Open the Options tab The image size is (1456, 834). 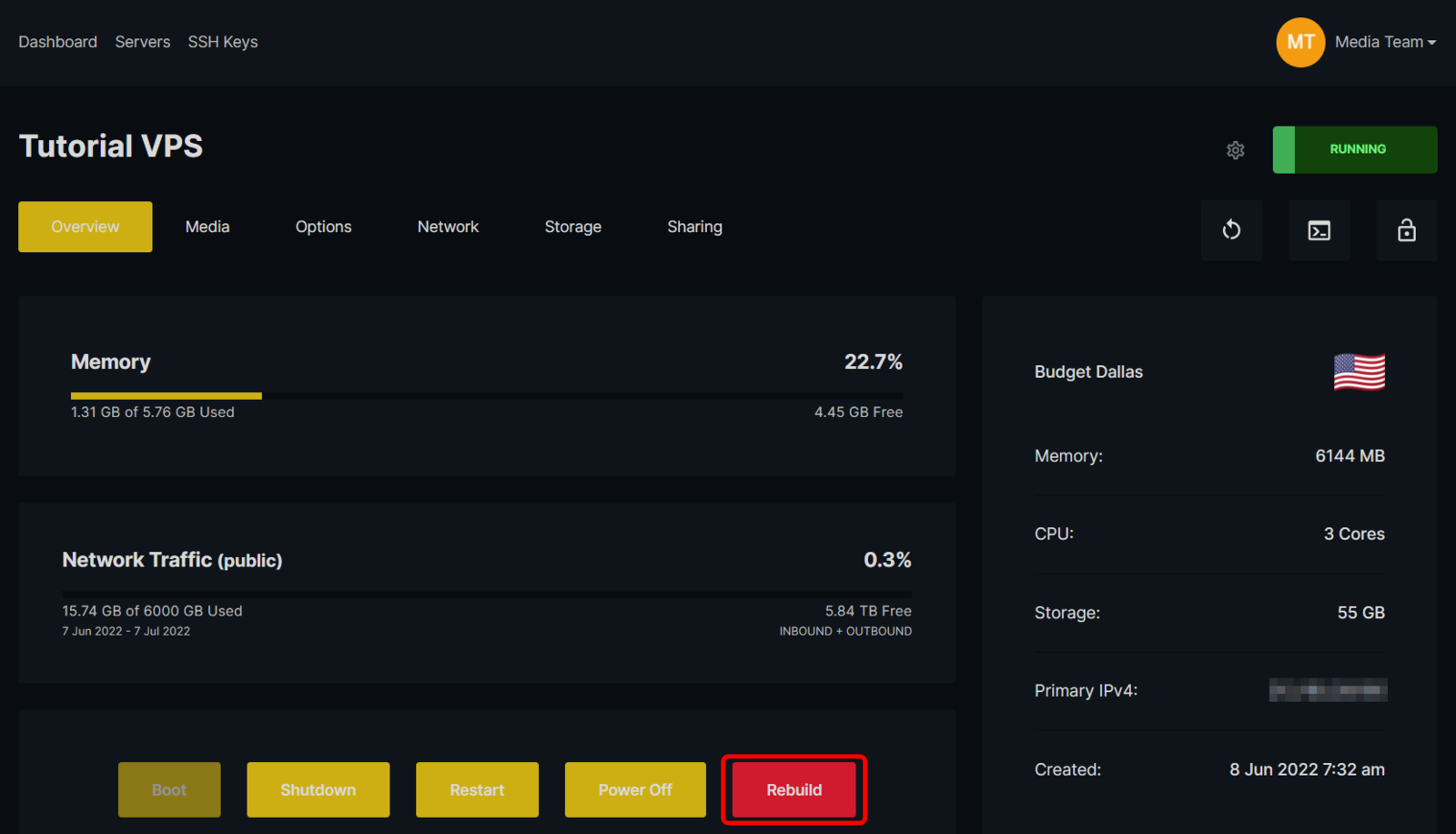[x=323, y=227]
